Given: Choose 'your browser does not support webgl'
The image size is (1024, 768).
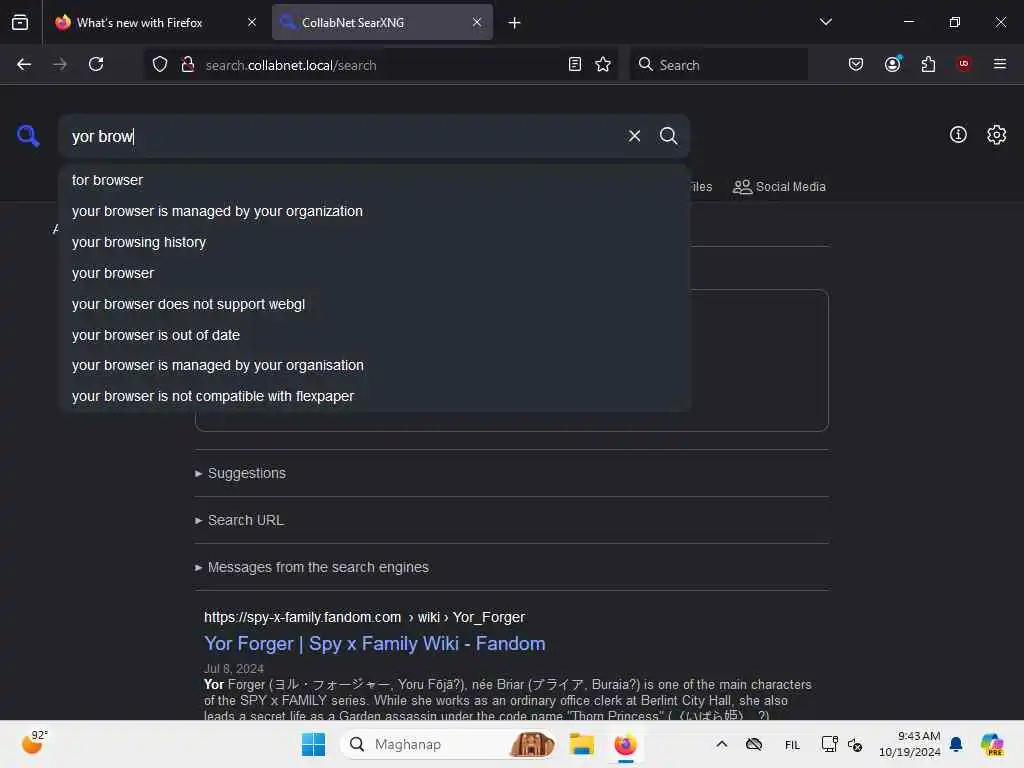Looking at the screenshot, I should tap(375, 304).
